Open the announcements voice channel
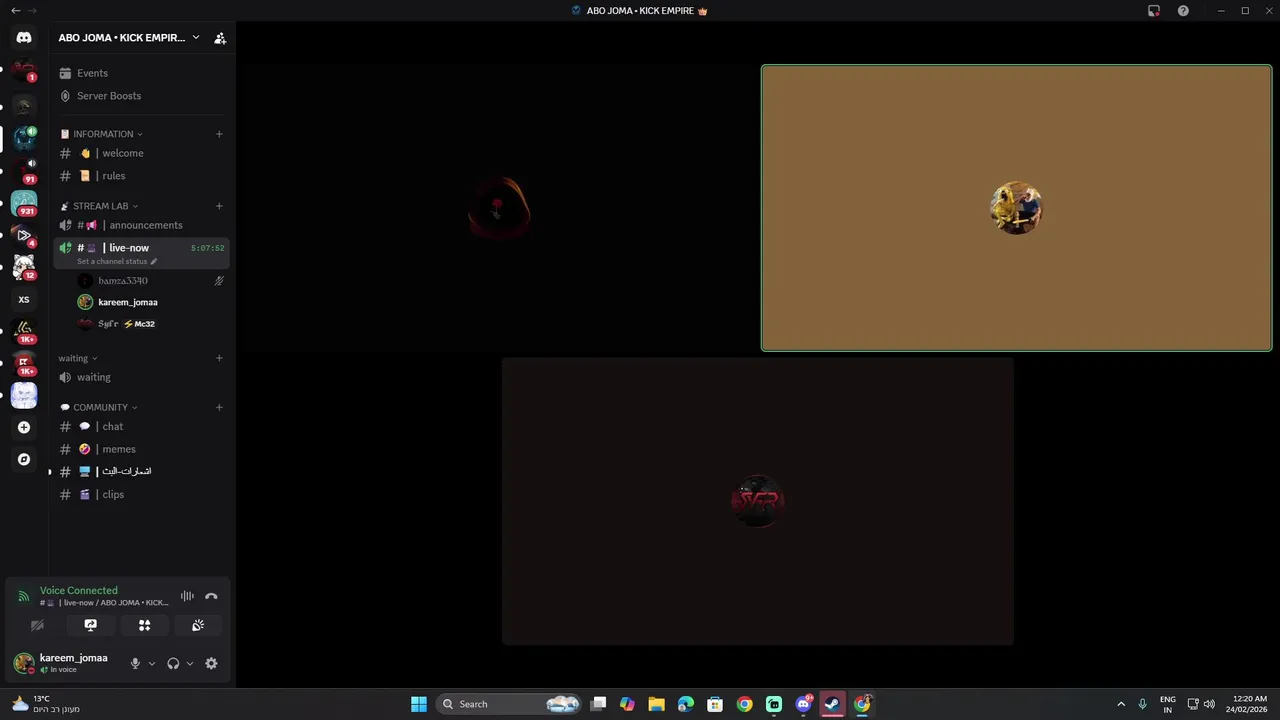 click(x=141, y=225)
